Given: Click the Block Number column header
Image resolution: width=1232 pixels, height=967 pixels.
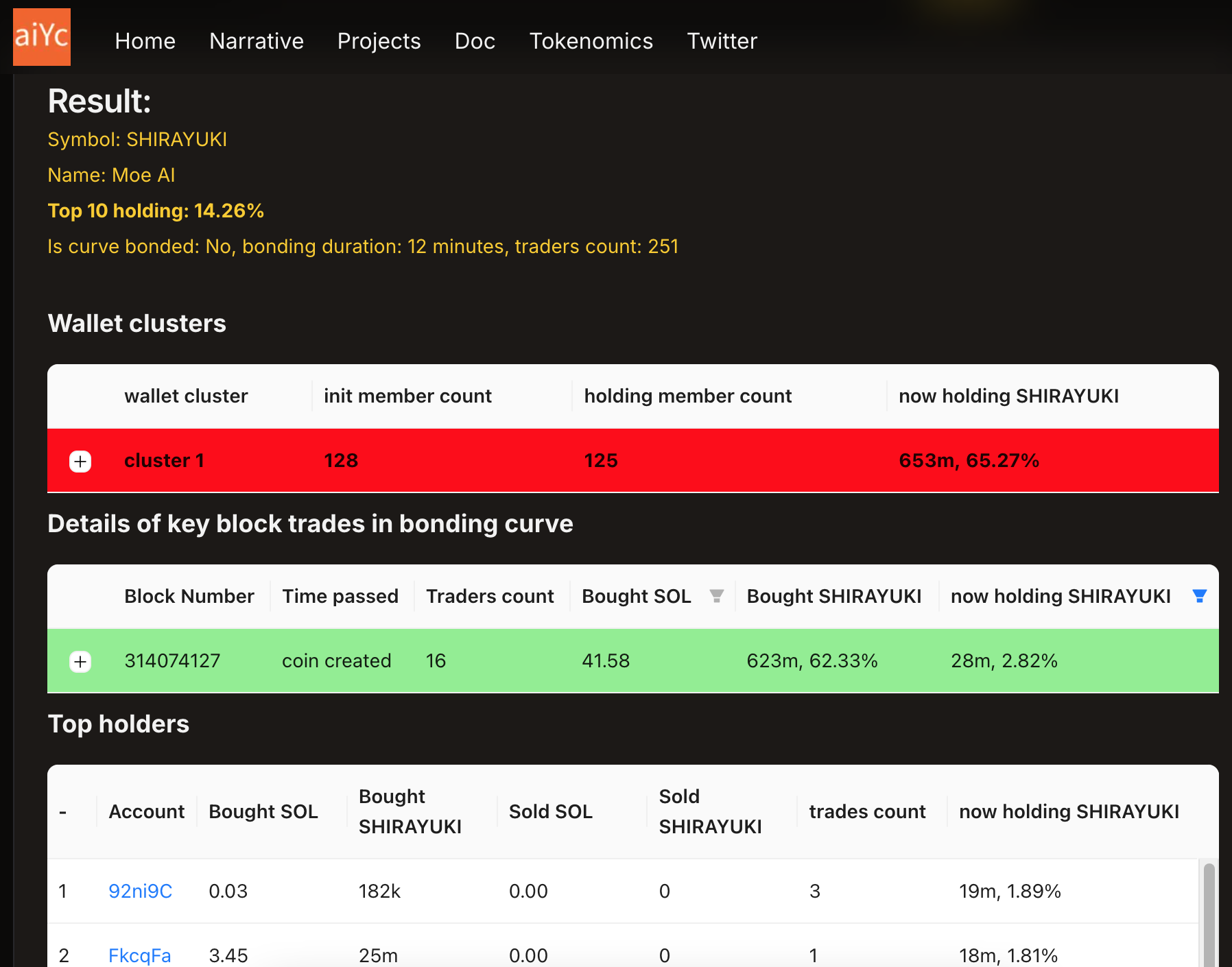Looking at the screenshot, I should 189,596.
